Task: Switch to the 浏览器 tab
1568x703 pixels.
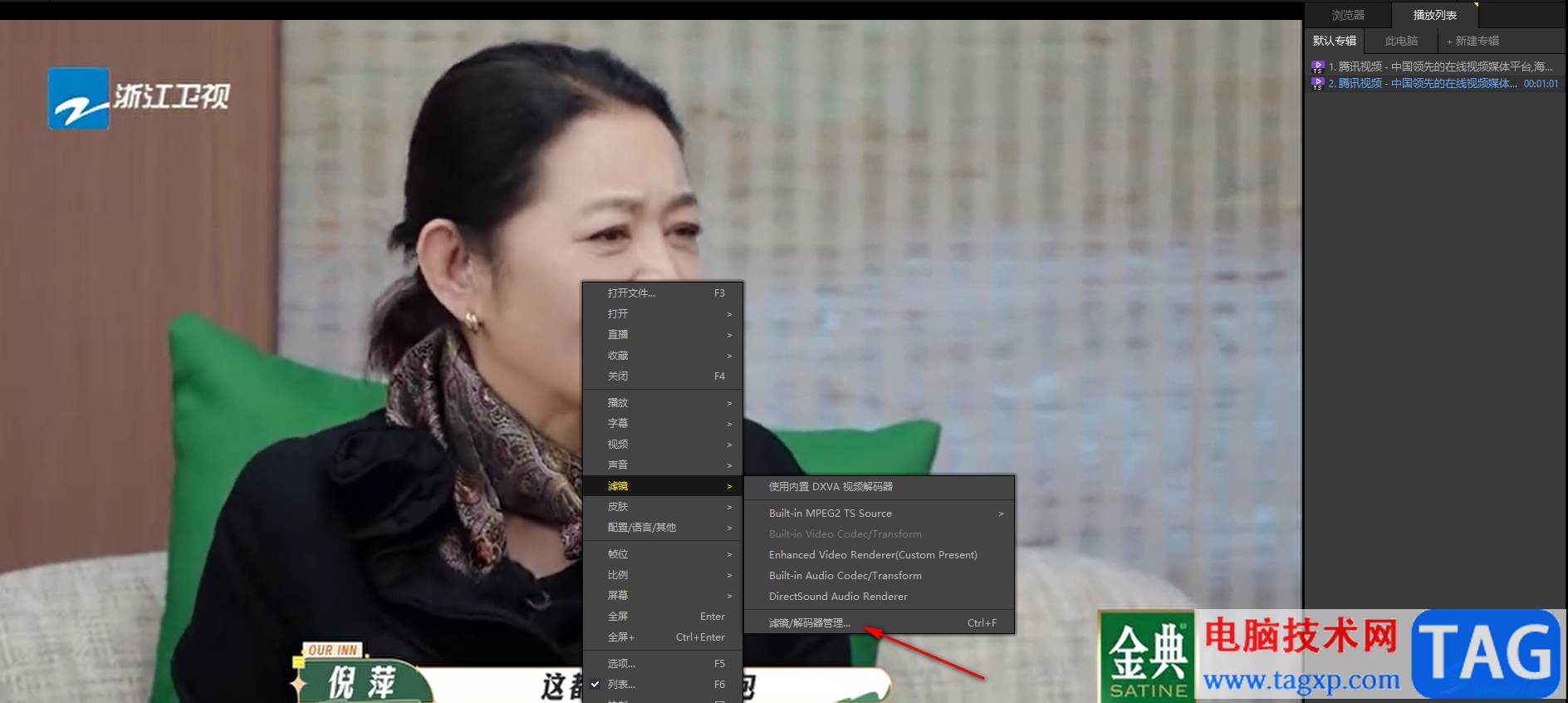Action: [x=1348, y=15]
